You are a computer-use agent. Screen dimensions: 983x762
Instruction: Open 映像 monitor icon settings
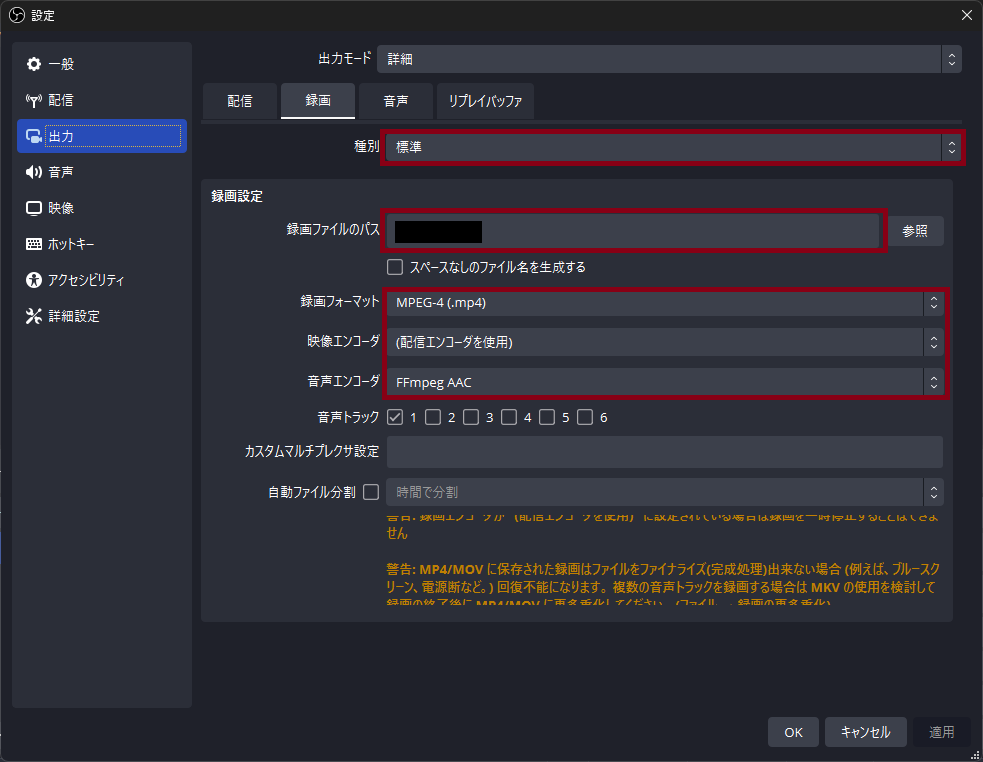34,208
